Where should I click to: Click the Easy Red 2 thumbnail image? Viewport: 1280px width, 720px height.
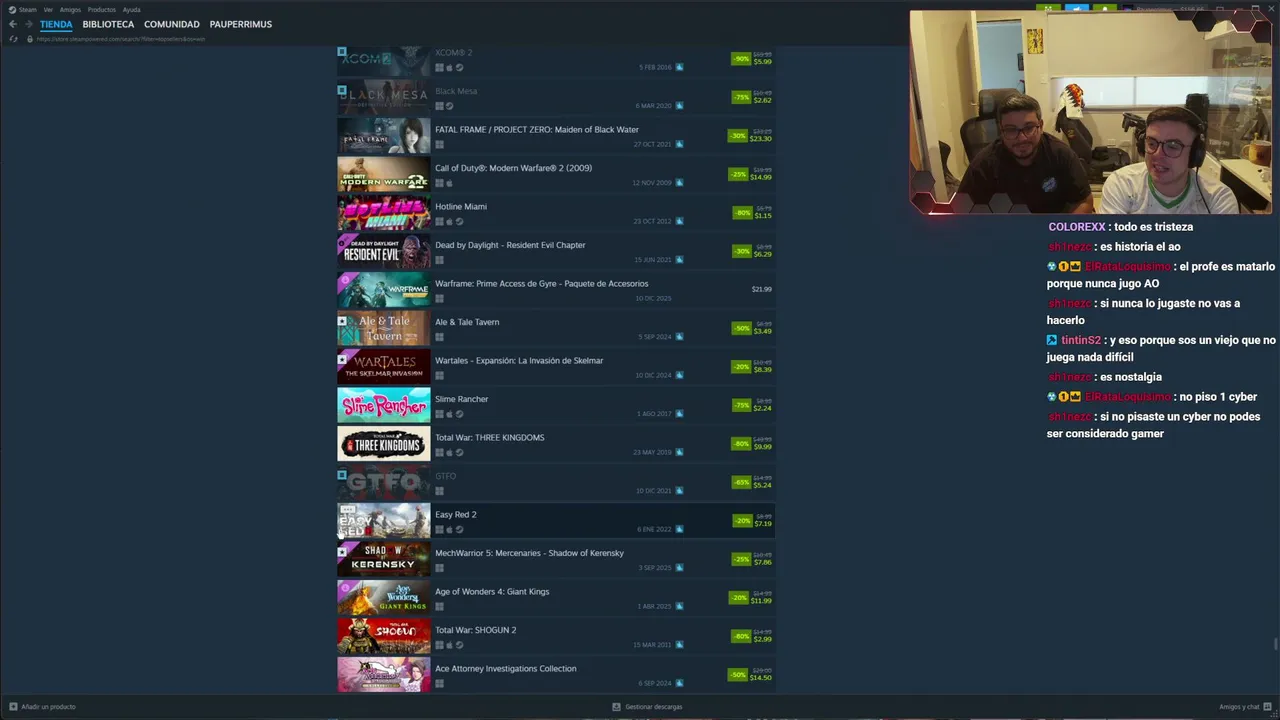point(384,521)
